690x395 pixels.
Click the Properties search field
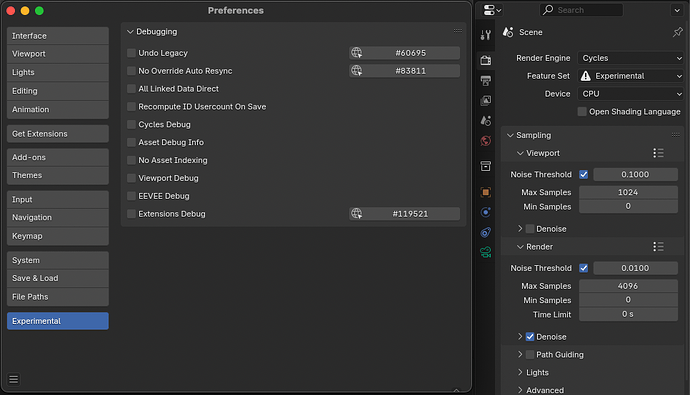pos(581,10)
